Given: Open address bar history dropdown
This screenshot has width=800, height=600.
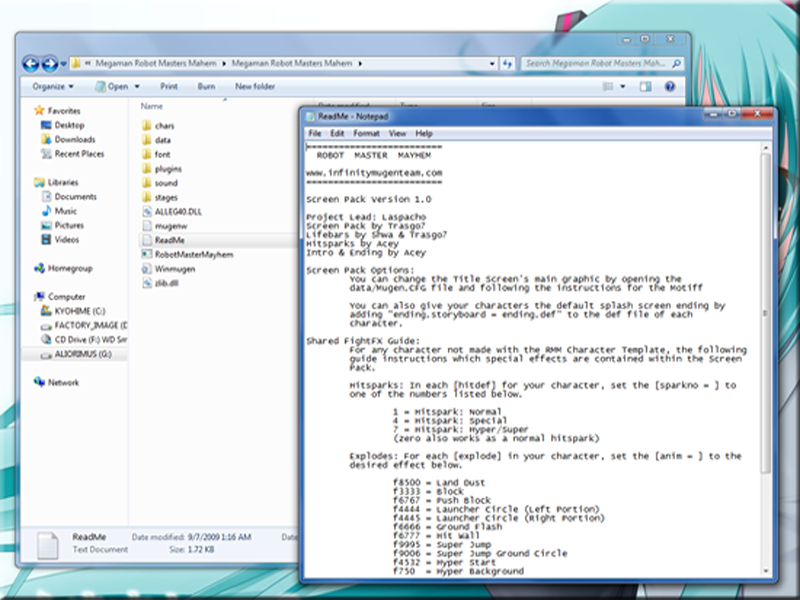Looking at the screenshot, I should pos(492,64).
